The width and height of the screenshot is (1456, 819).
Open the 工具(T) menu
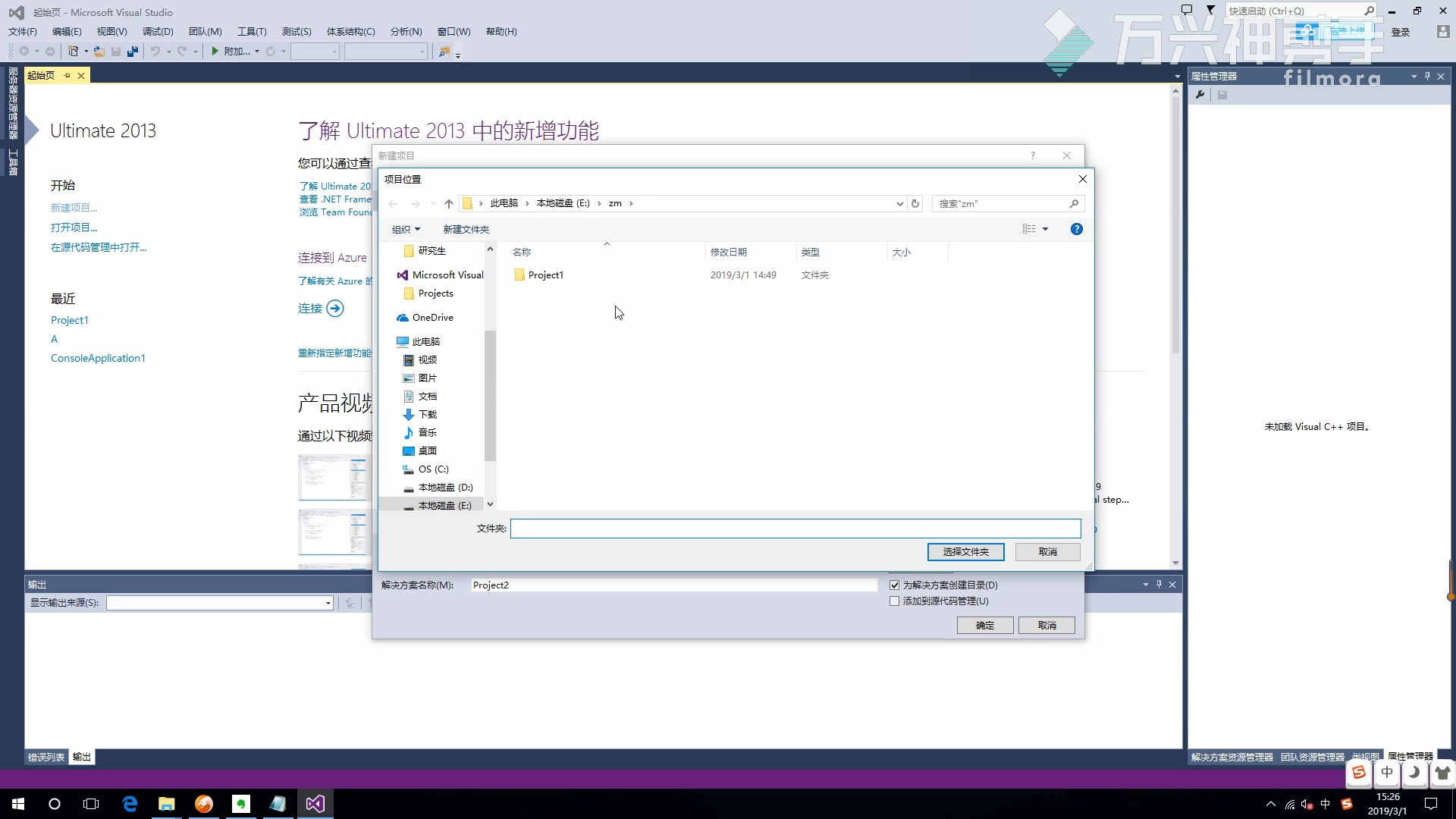coord(252,31)
